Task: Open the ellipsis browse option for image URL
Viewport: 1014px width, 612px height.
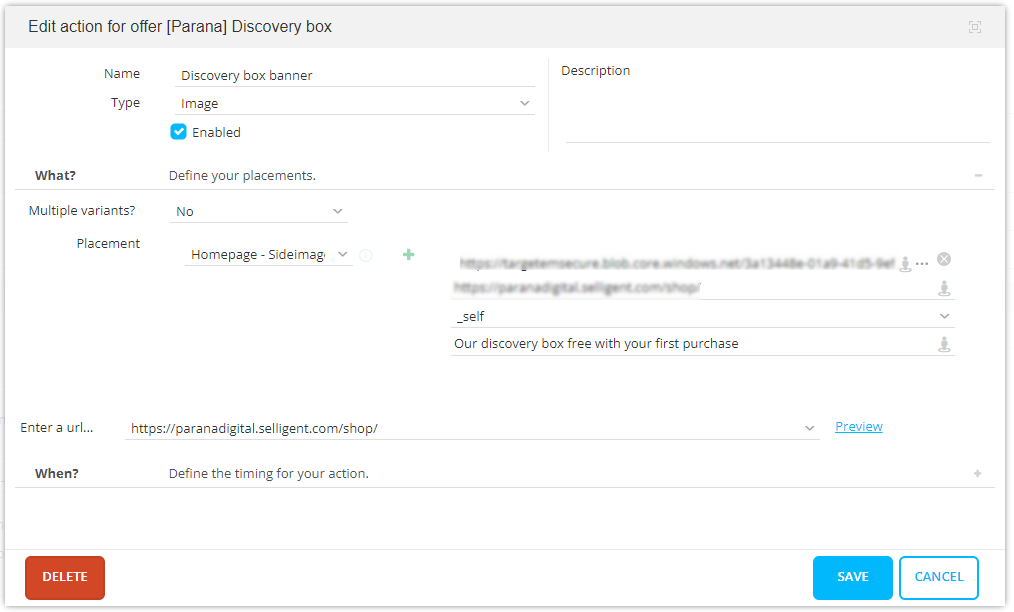Action: pyautogui.click(x=922, y=263)
